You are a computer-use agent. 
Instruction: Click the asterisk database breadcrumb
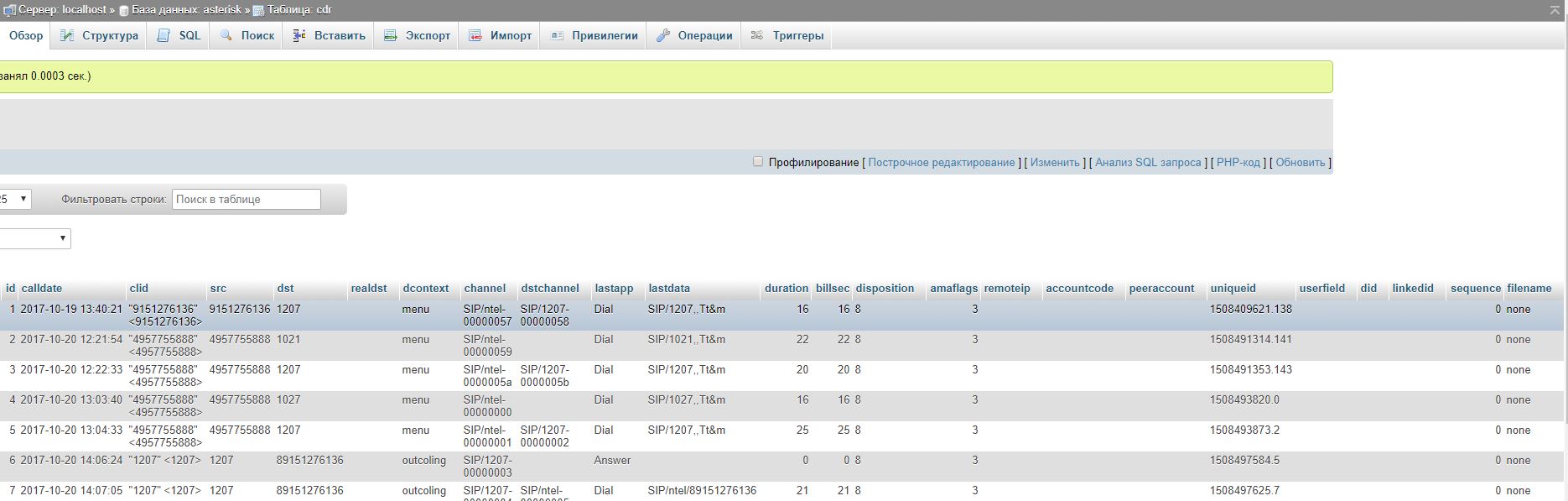coord(185,10)
